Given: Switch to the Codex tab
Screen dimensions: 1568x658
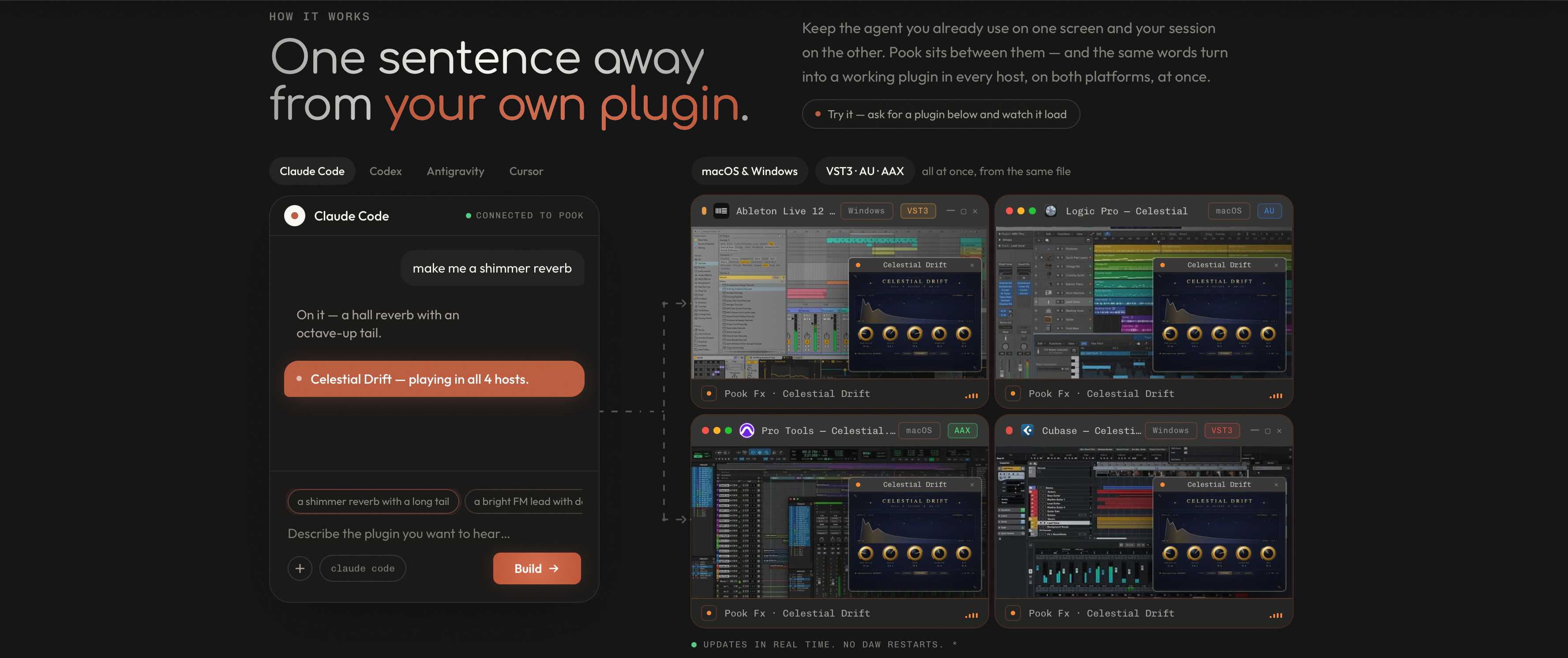Looking at the screenshot, I should click(385, 171).
